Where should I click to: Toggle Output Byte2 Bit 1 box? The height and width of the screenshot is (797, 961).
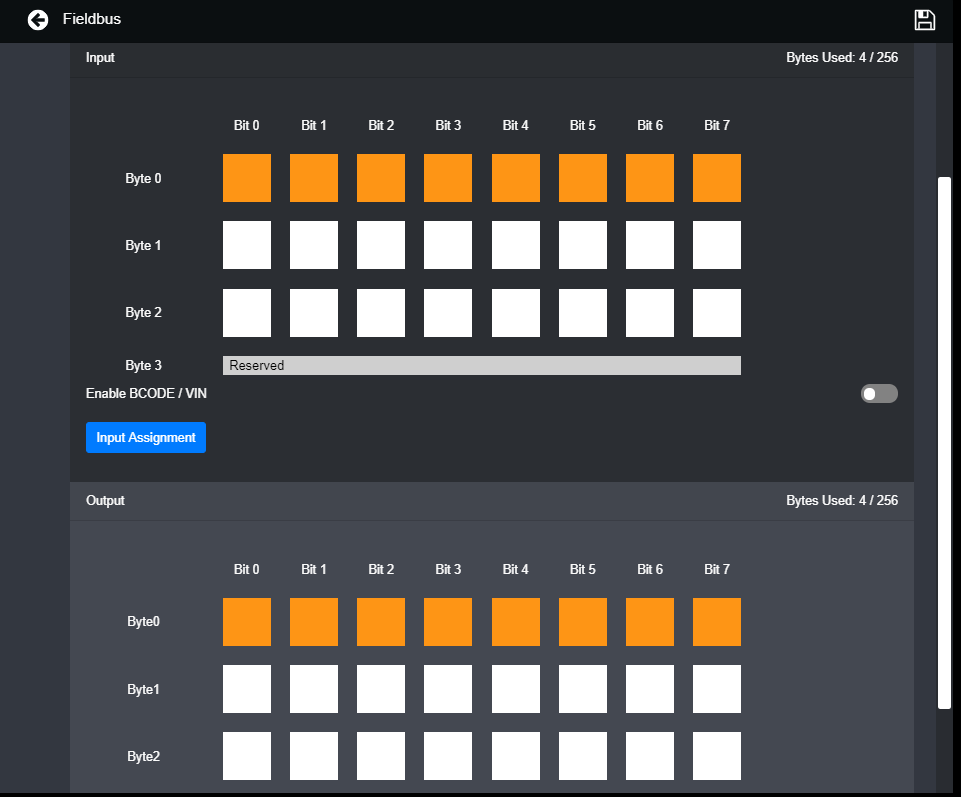[314, 756]
